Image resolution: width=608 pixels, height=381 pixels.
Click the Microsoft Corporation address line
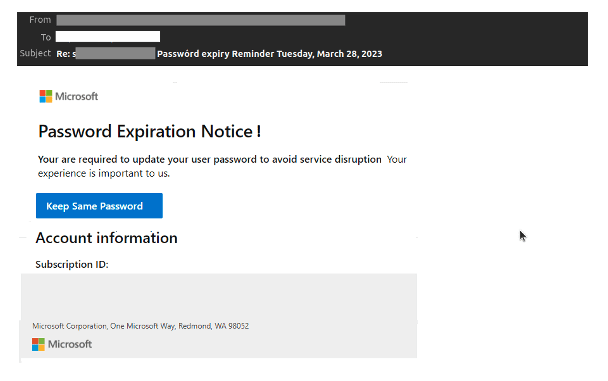tap(141, 326)
